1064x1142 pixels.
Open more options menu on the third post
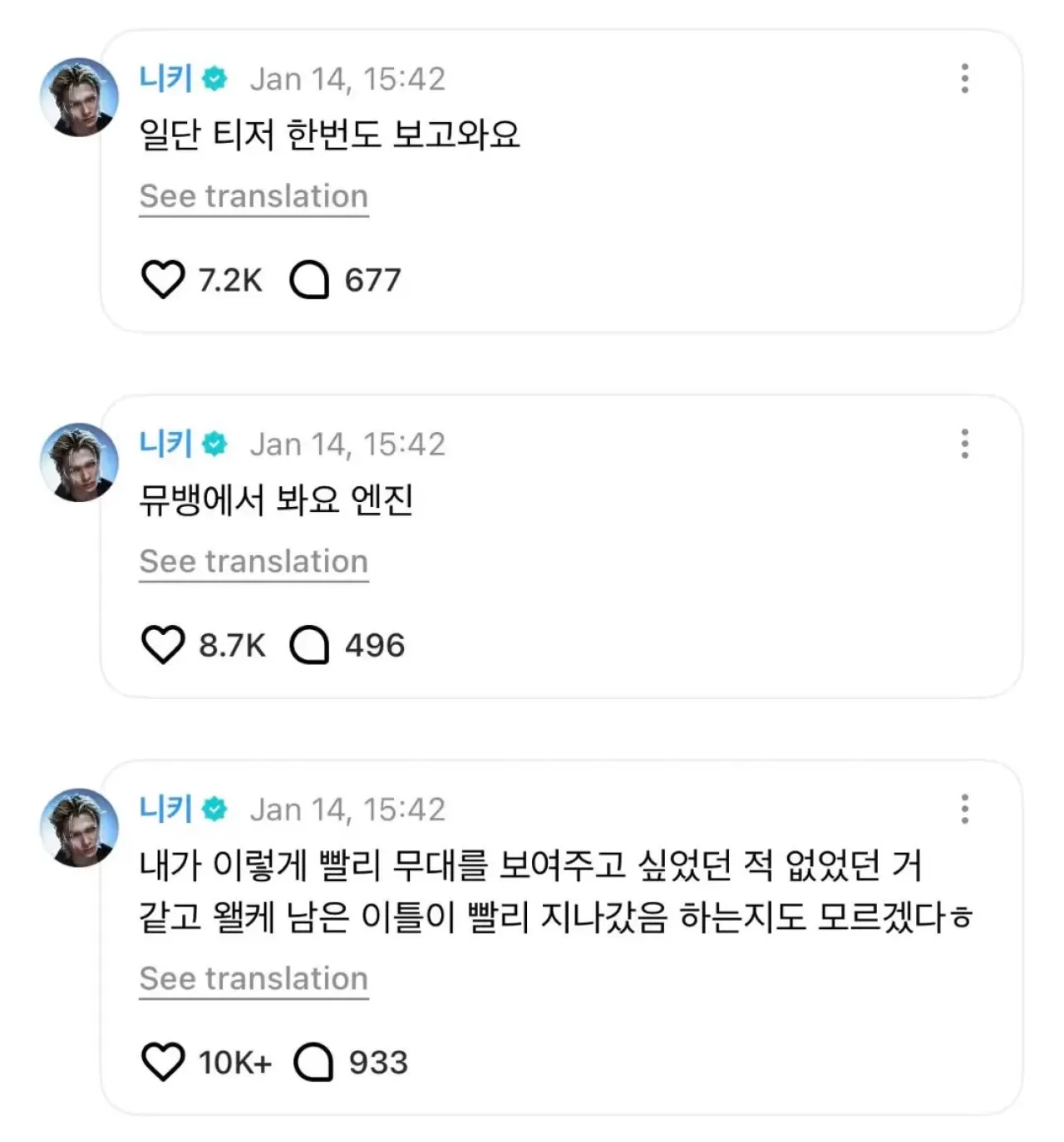(x=964, y=809)
